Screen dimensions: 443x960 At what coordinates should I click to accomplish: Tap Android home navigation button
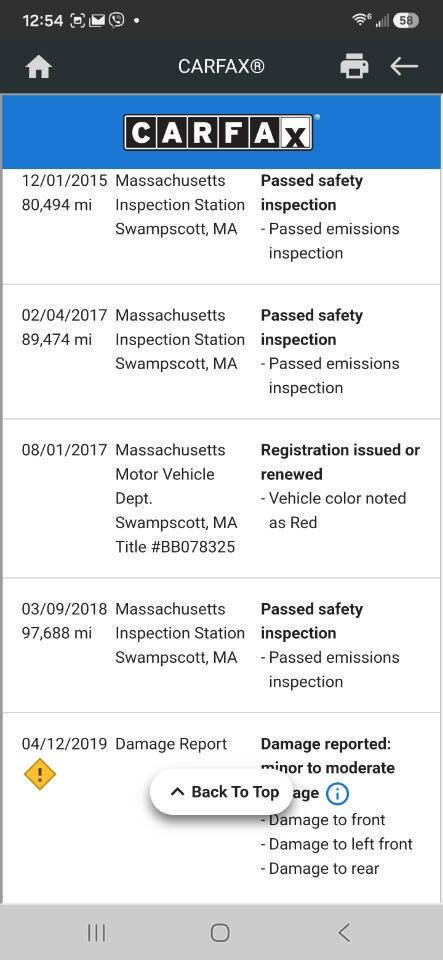[x=220, y=932]
